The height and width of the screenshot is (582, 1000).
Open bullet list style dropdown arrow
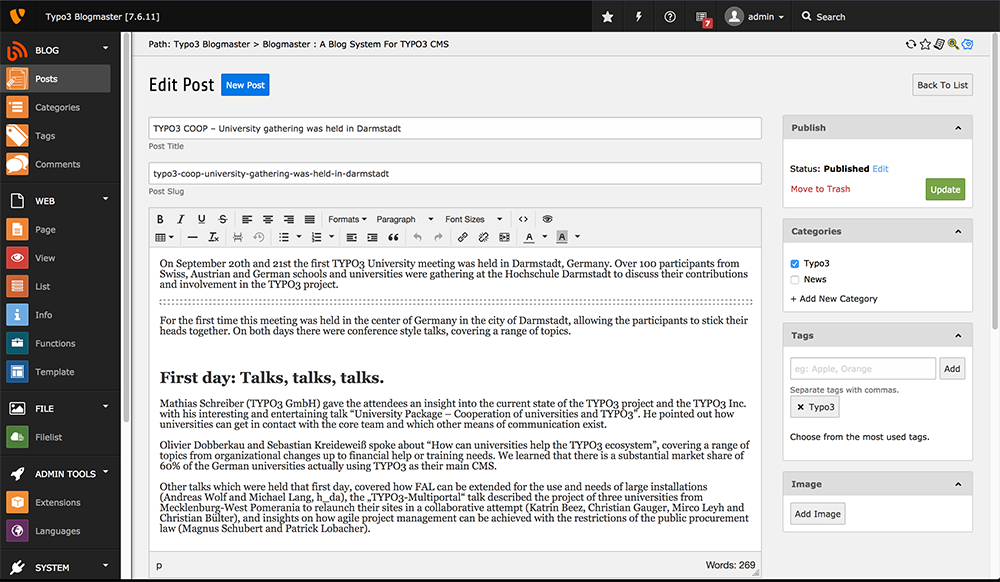point(298,236)
